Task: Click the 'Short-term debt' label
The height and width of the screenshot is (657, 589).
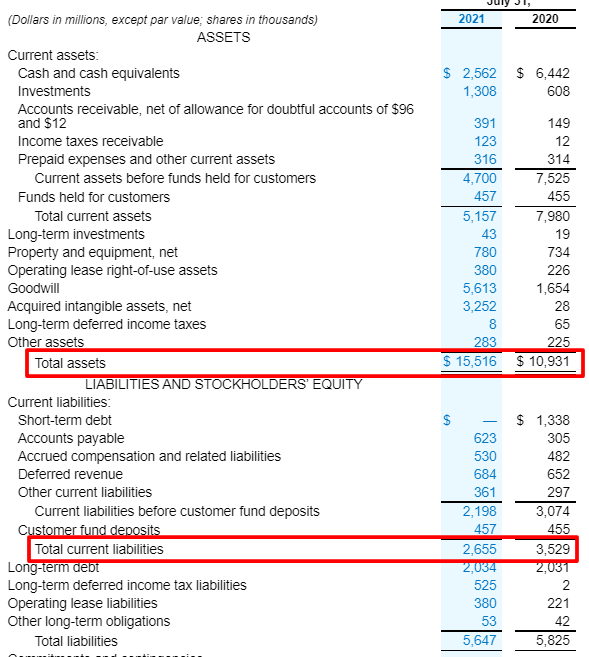Action: (65, 421)
